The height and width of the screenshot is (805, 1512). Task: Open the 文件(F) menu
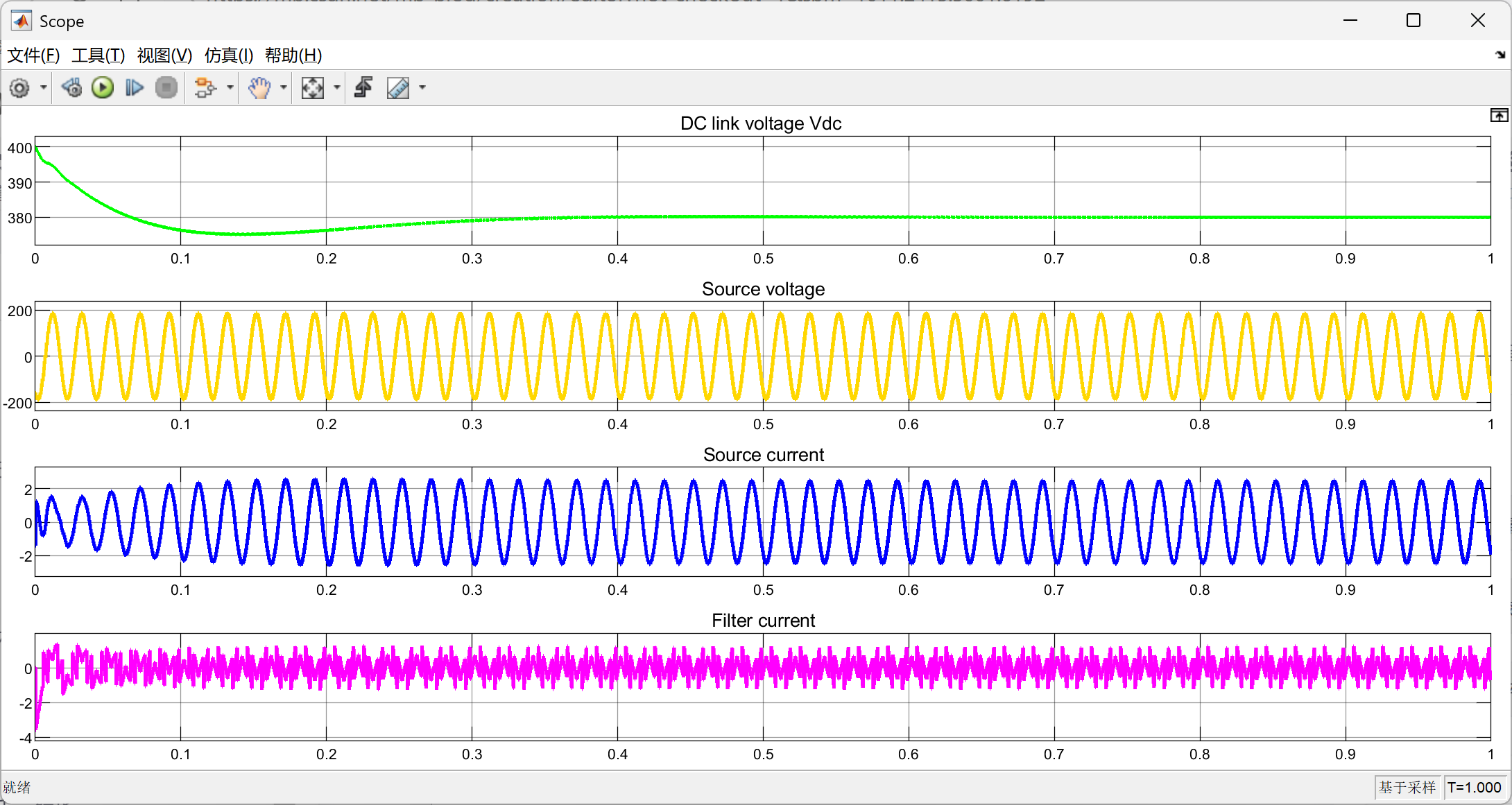click(x=33, y=55)
